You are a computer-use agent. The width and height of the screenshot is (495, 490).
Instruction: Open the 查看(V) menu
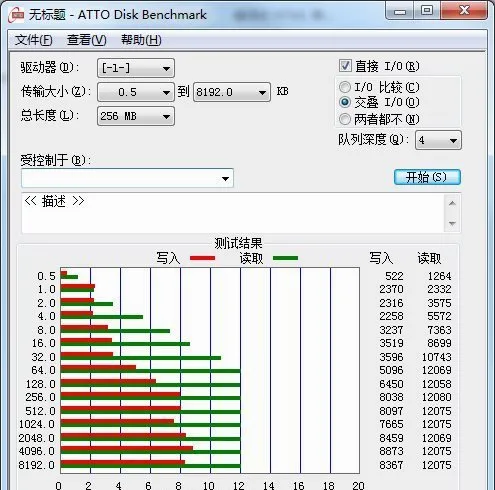(x=87, y=40)
